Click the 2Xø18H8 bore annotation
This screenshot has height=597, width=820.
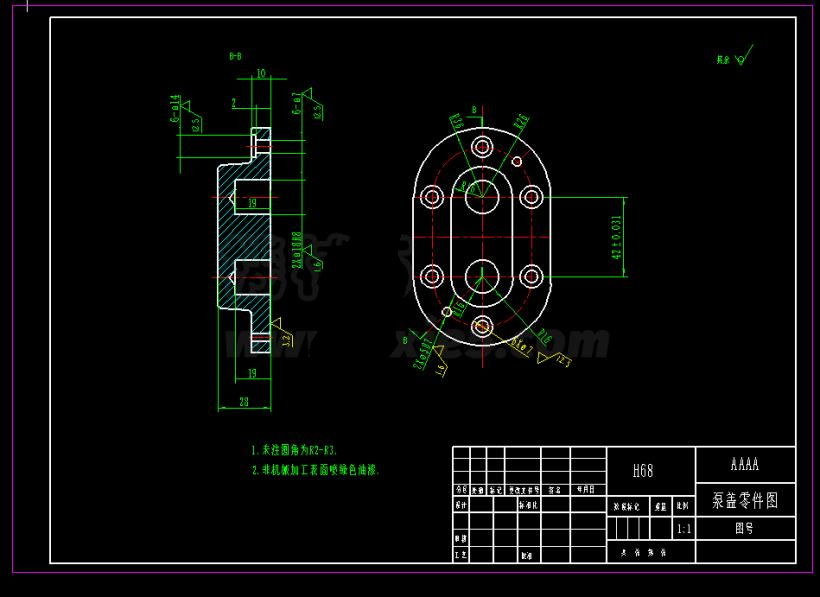297,250
